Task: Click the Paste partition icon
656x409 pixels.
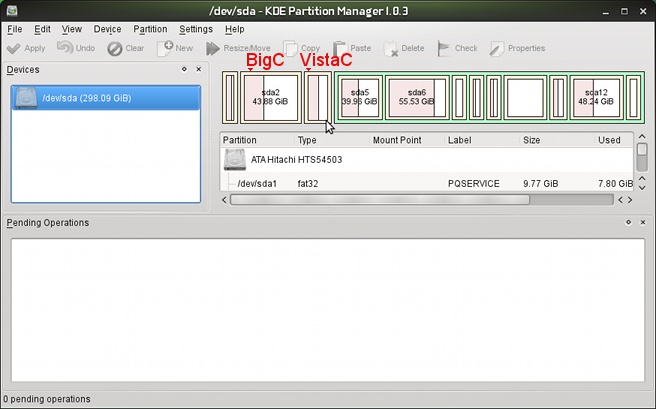Action: pyautogui.click(x=340, y=48)
